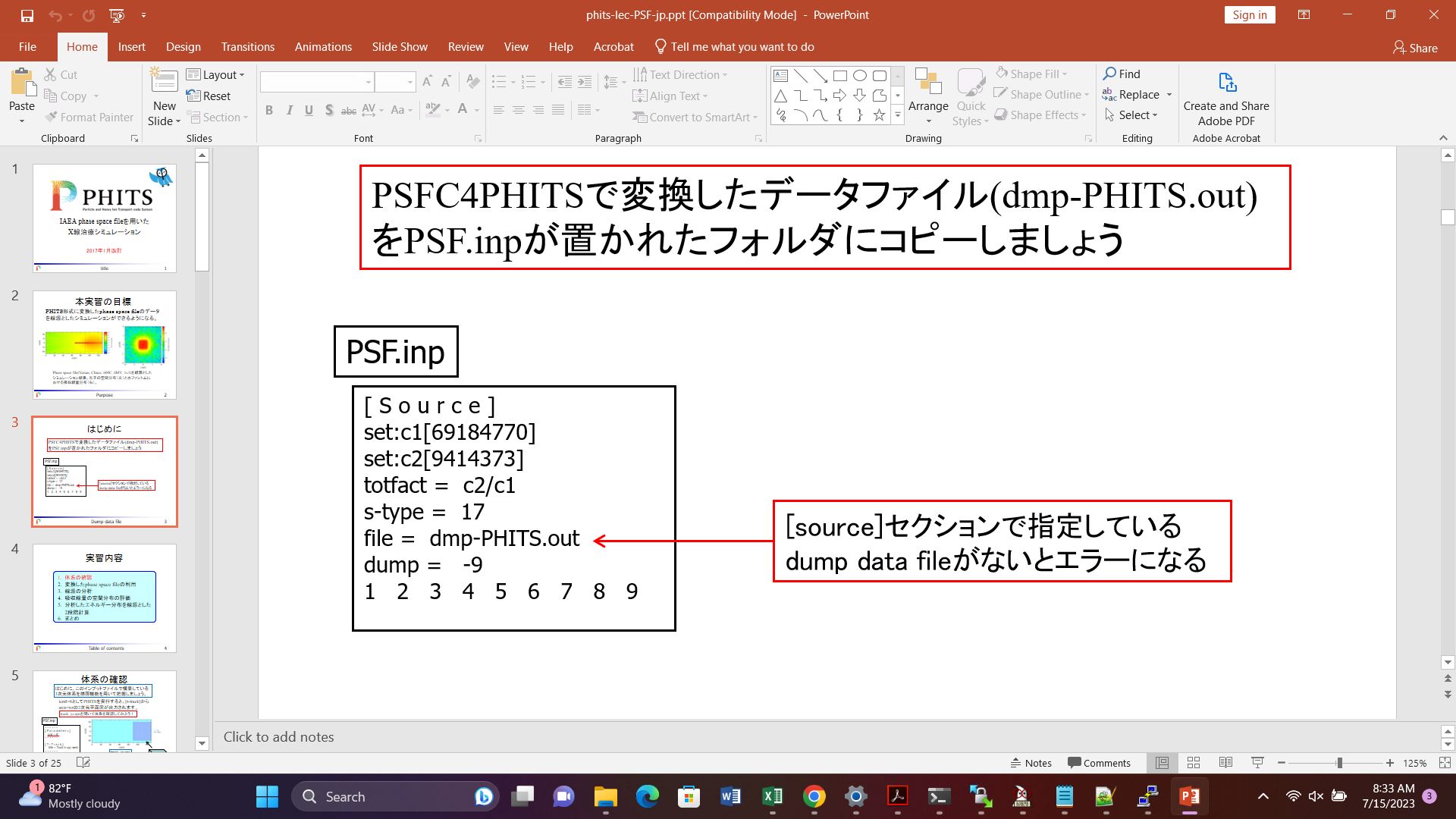Click Create and Share Adobe PDF icon
The height and width of the screenshot is (819, 1456).
(x=1226, y=83)
